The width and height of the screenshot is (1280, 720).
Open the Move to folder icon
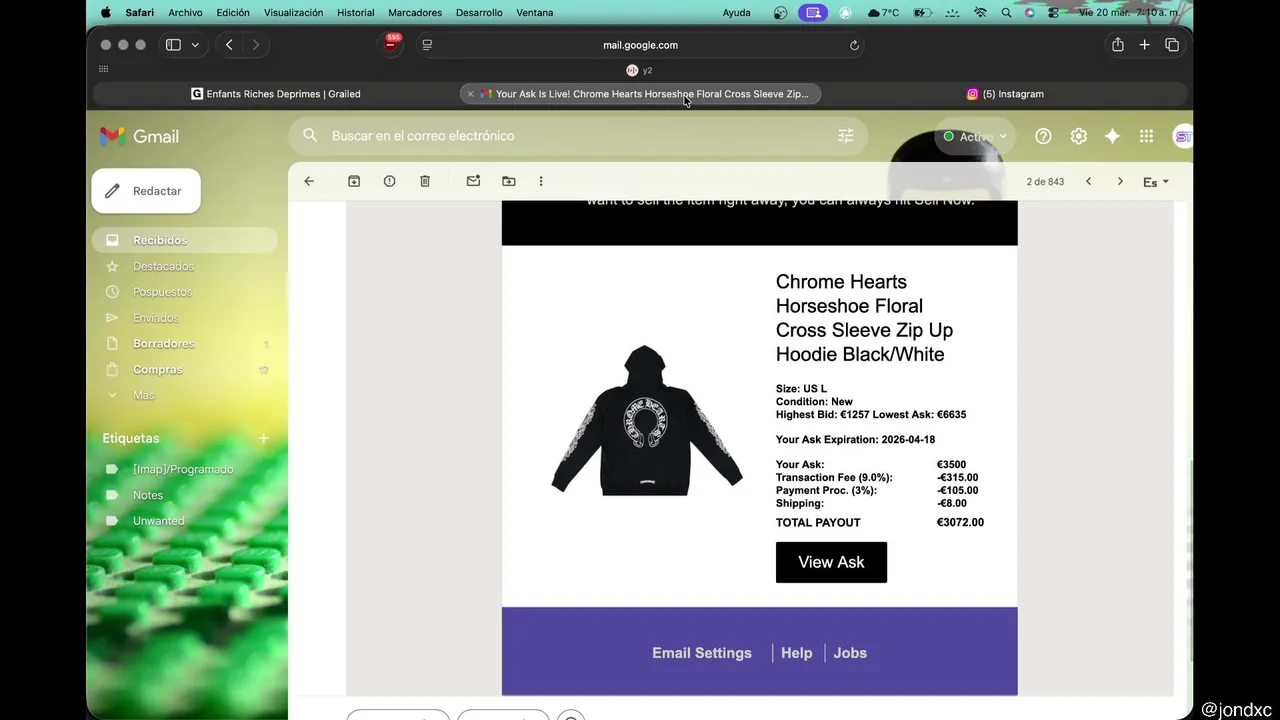pyautogui.click(x=509, y=181)
